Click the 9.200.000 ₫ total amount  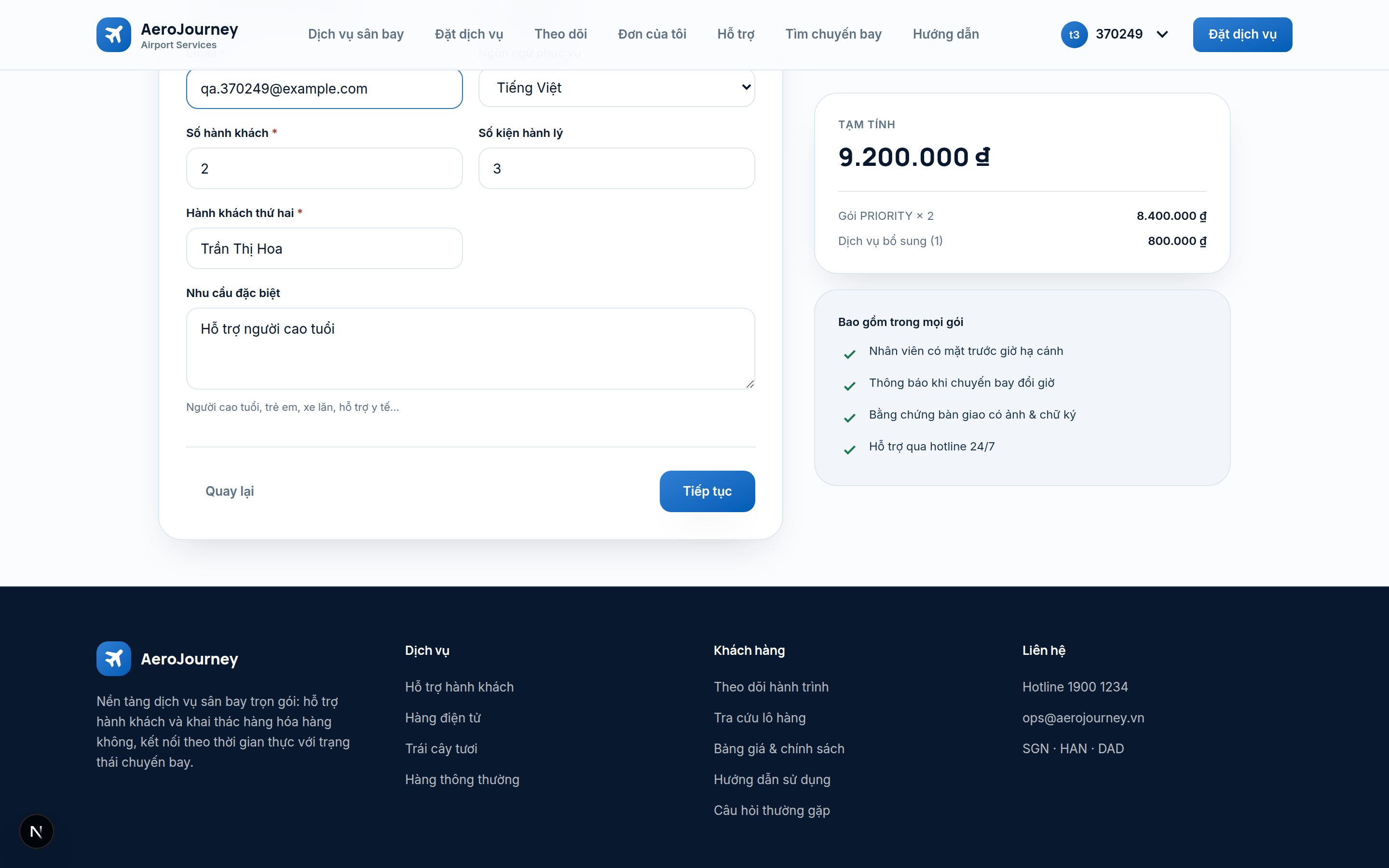(914, 157)
